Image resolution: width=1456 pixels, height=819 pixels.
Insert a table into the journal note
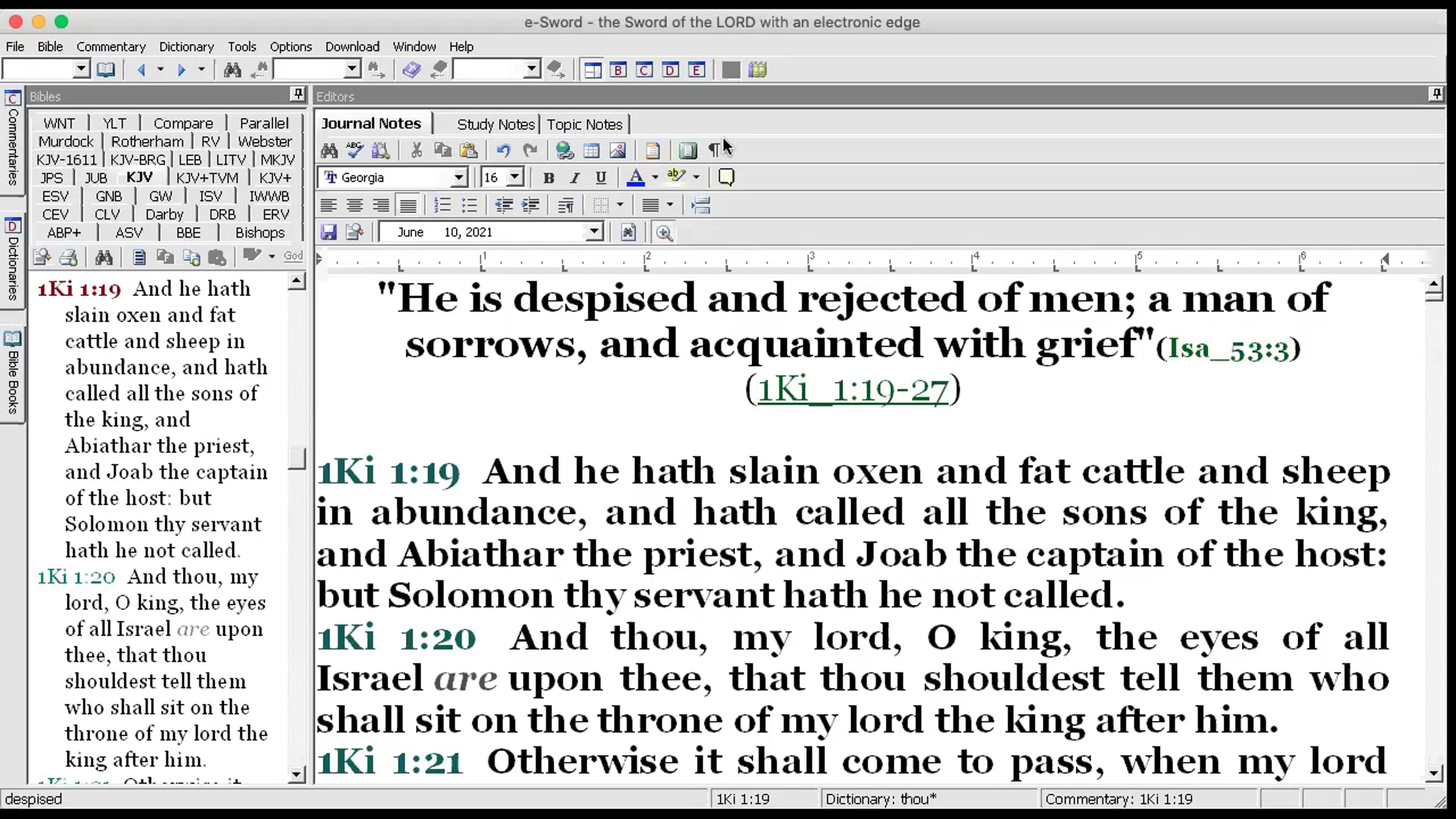(591, 150)
